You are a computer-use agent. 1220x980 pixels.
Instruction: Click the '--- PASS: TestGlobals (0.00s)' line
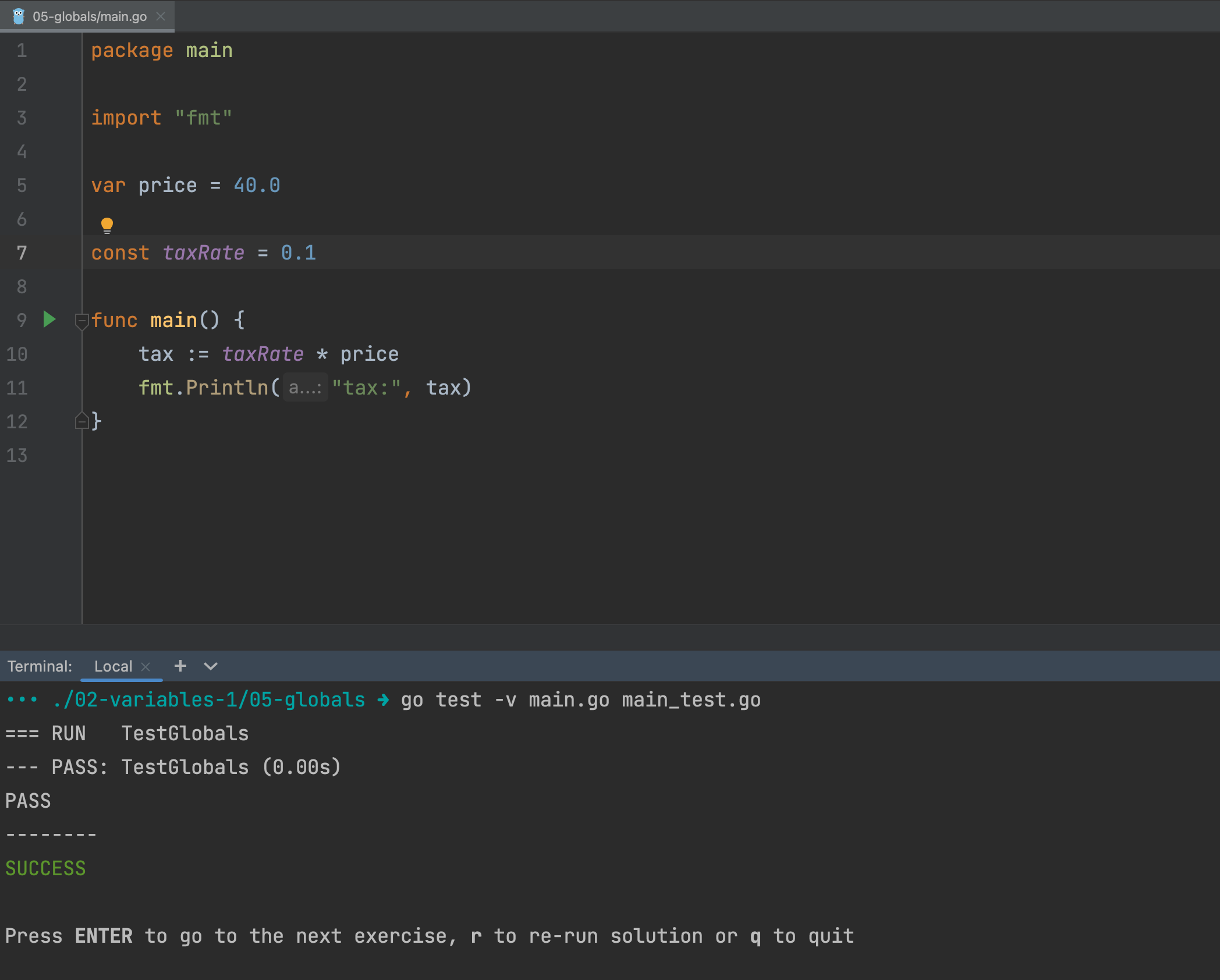point(173,767)
